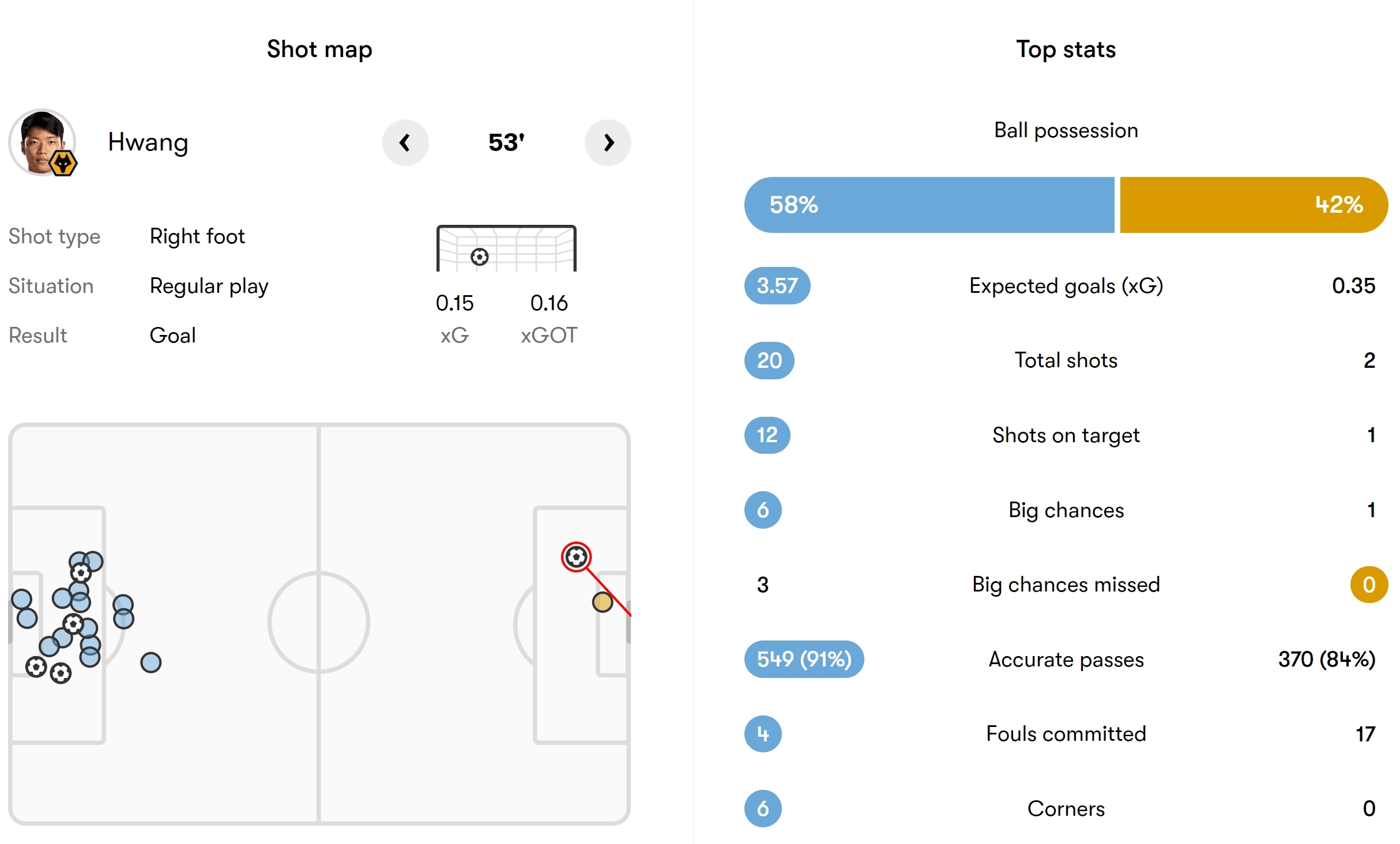Screen dimensions: 1400x844
Task: Click the Top stats heading
Action: coord(1066,50)
